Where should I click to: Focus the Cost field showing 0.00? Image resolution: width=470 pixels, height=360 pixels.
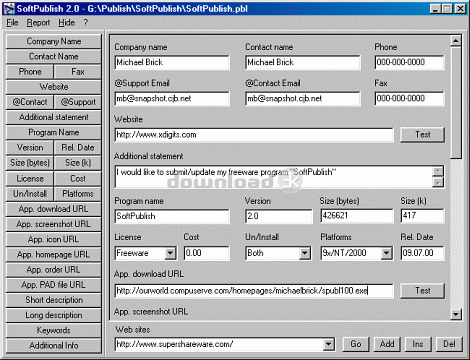pyautogui.click(x=207, y=253)
